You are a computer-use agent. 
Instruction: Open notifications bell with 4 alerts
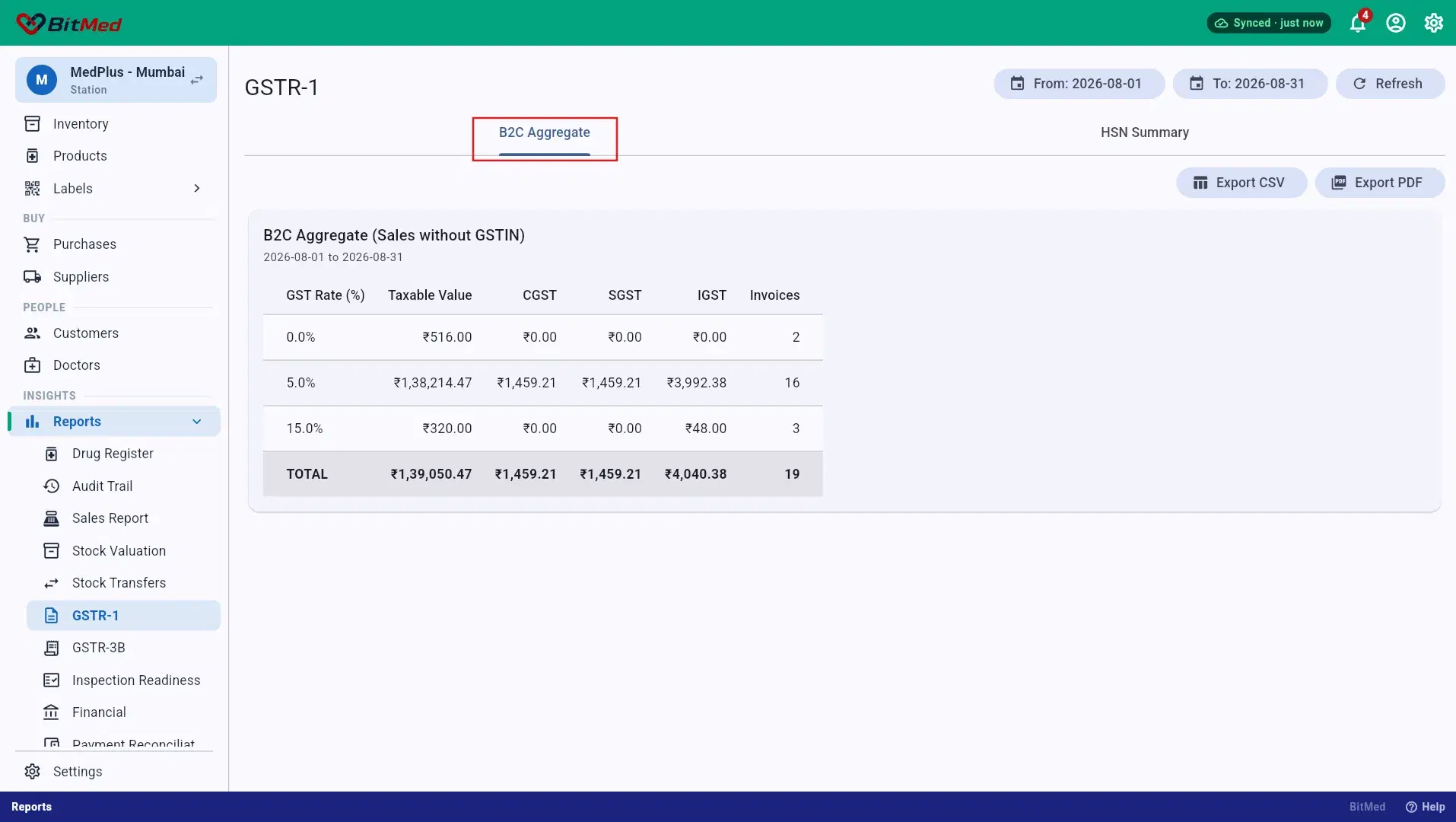1358,23
